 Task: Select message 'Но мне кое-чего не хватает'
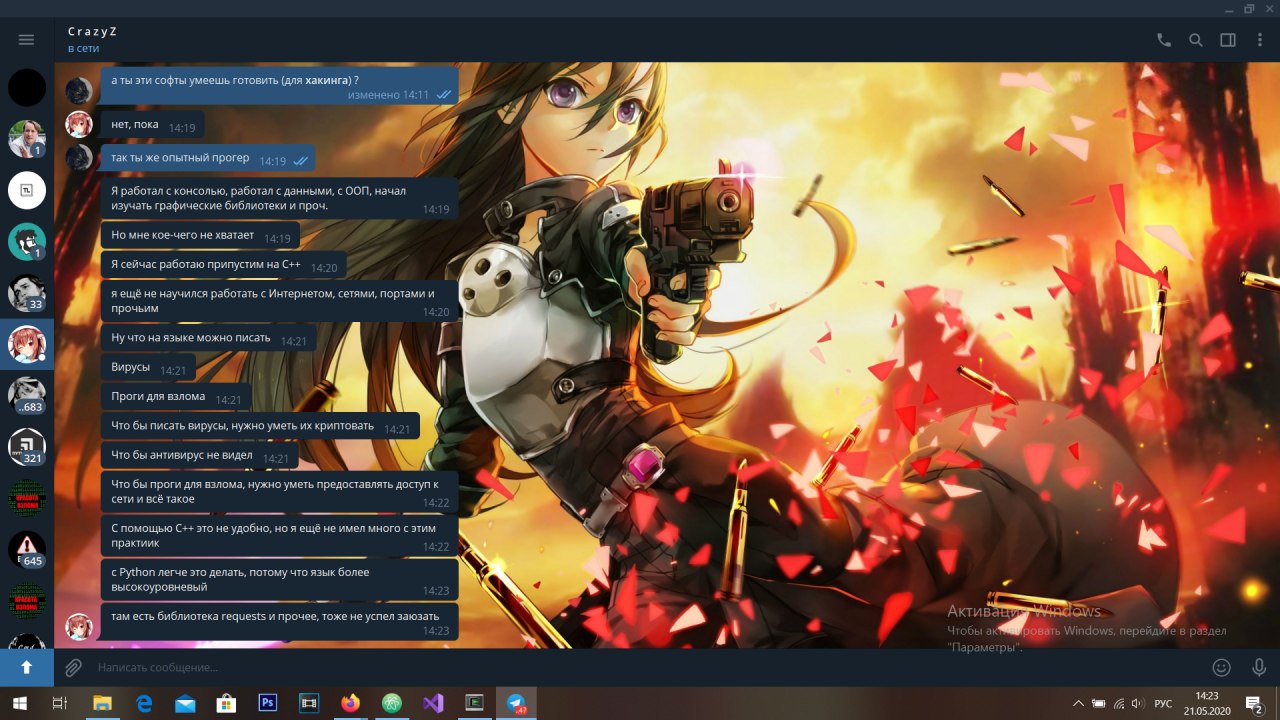click(200, 236)
